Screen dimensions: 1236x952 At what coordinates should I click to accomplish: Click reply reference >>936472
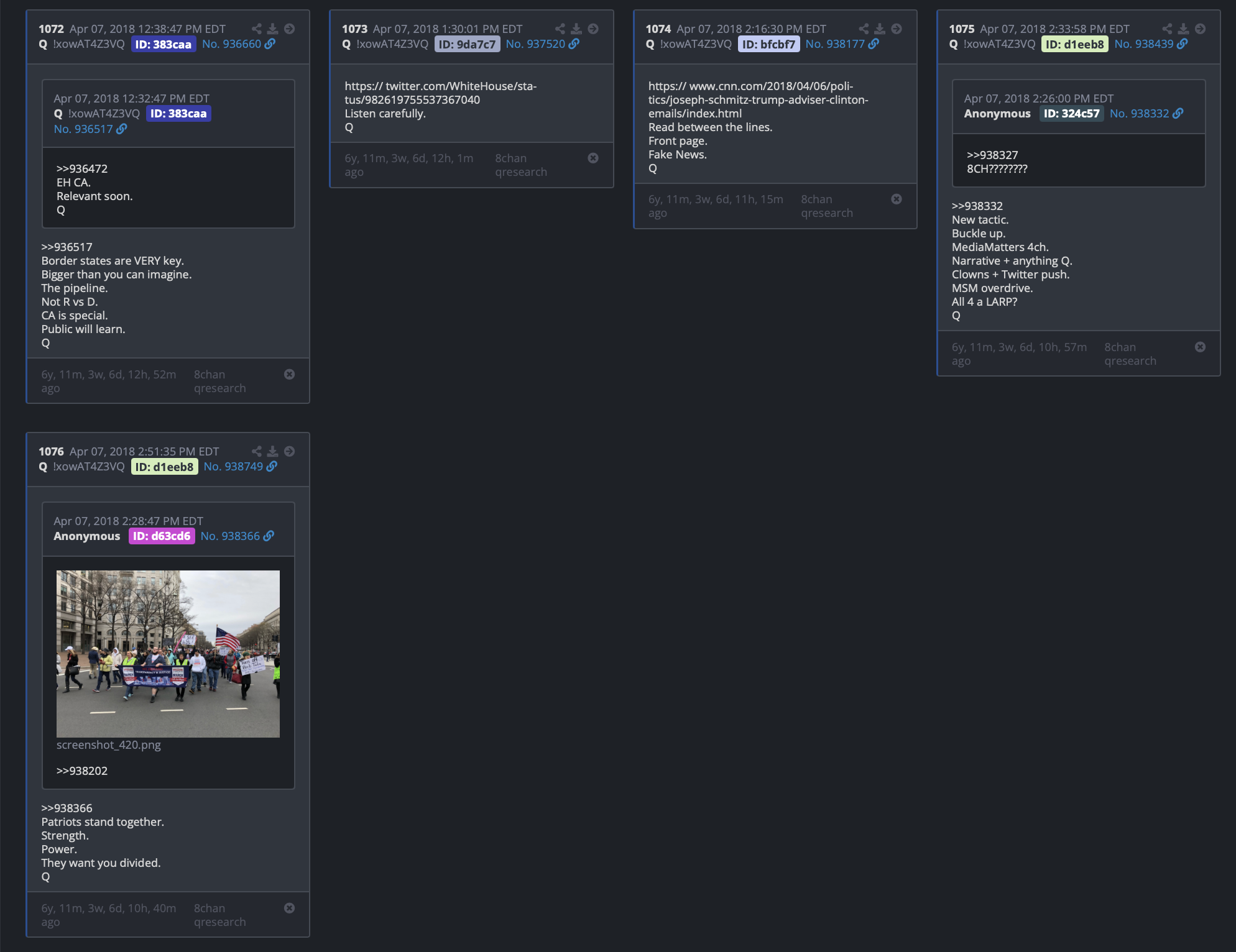pyautogui.click(x=82, y=168)
